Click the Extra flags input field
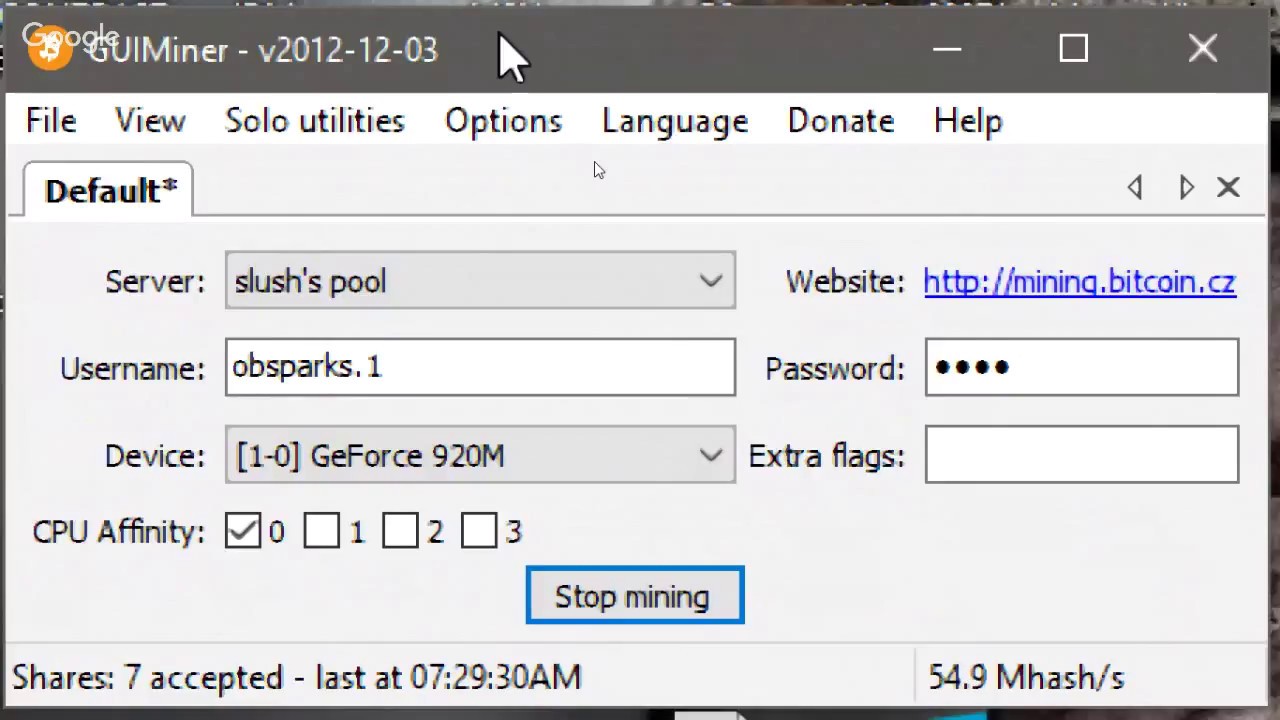Image resolution: width=1280 pixels, height=720 pixels. coord(1082,455)
